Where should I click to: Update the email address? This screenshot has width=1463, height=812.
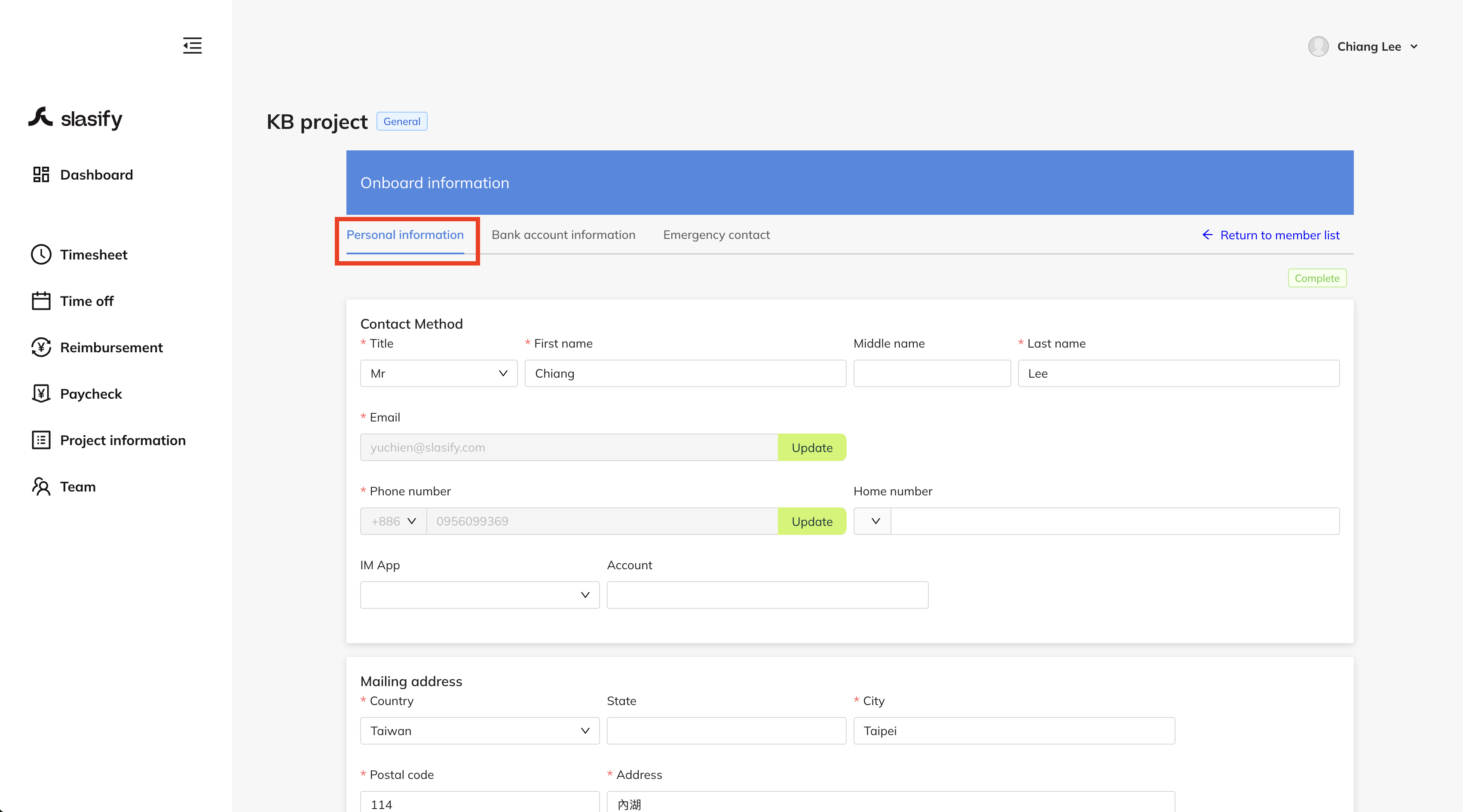tap(811, 447)
